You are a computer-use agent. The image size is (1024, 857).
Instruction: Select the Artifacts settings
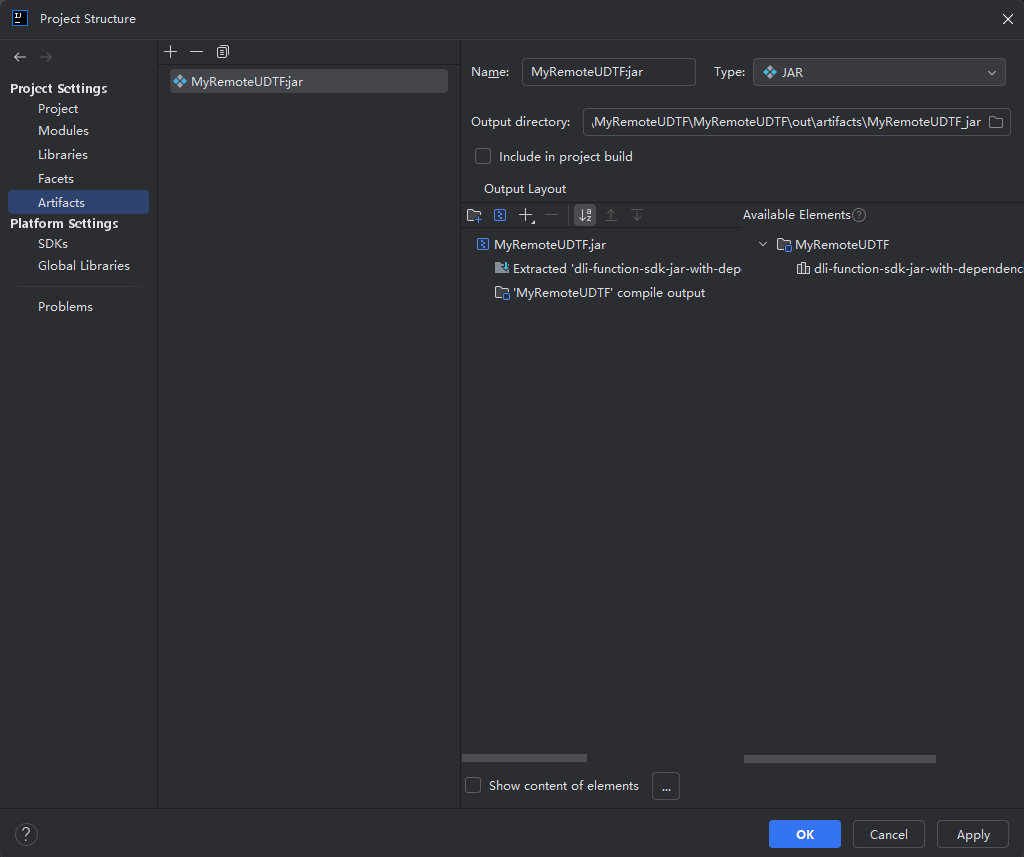click(78, 202)
